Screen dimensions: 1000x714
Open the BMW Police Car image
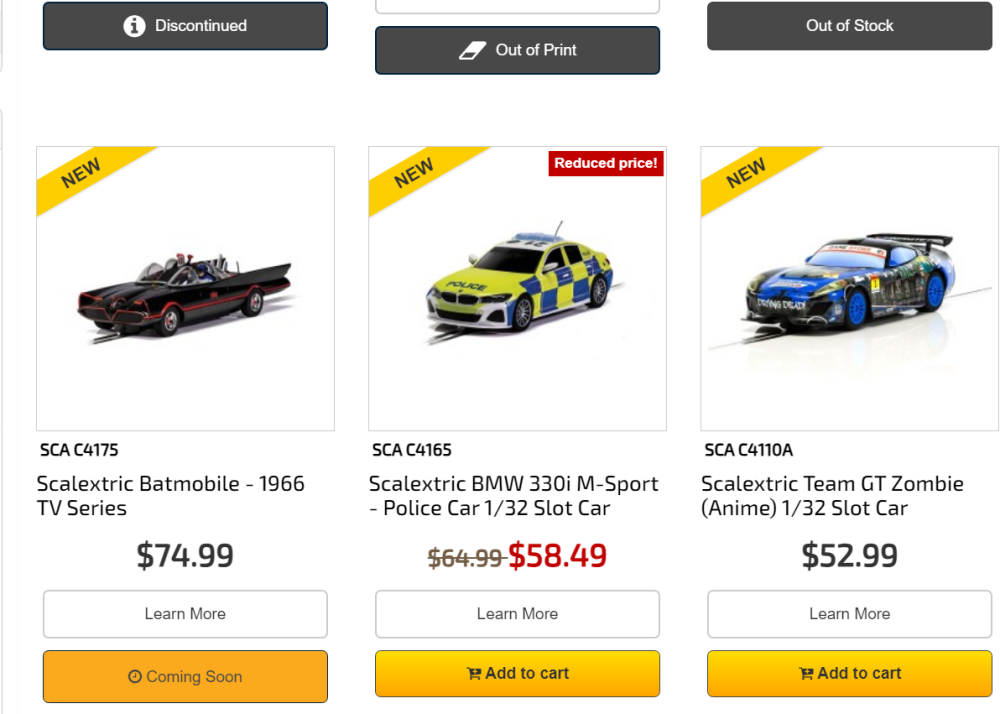[517, 288]
